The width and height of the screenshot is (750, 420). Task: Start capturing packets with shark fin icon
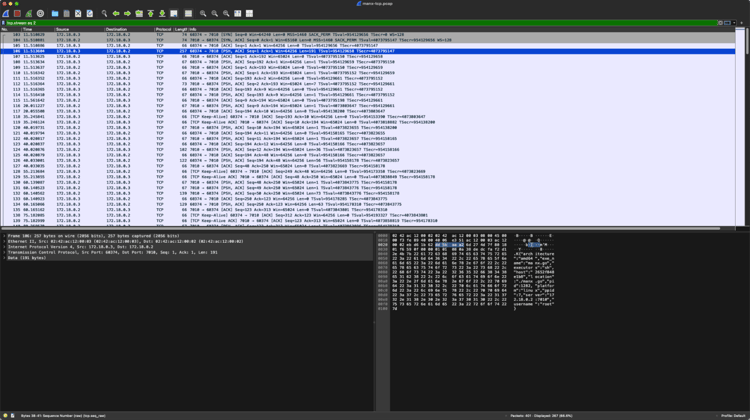coord(6,14)
